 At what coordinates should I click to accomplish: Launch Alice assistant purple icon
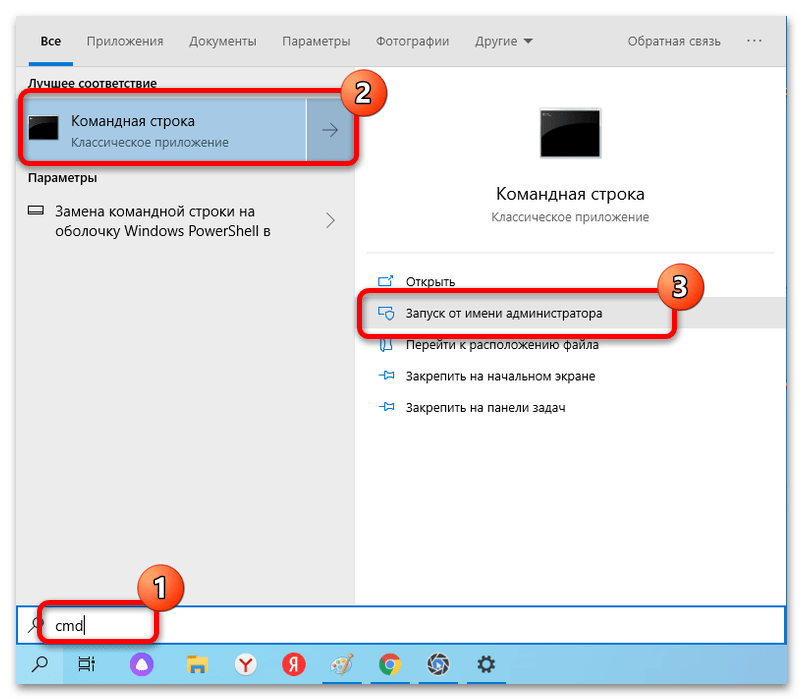coord(141,665)
